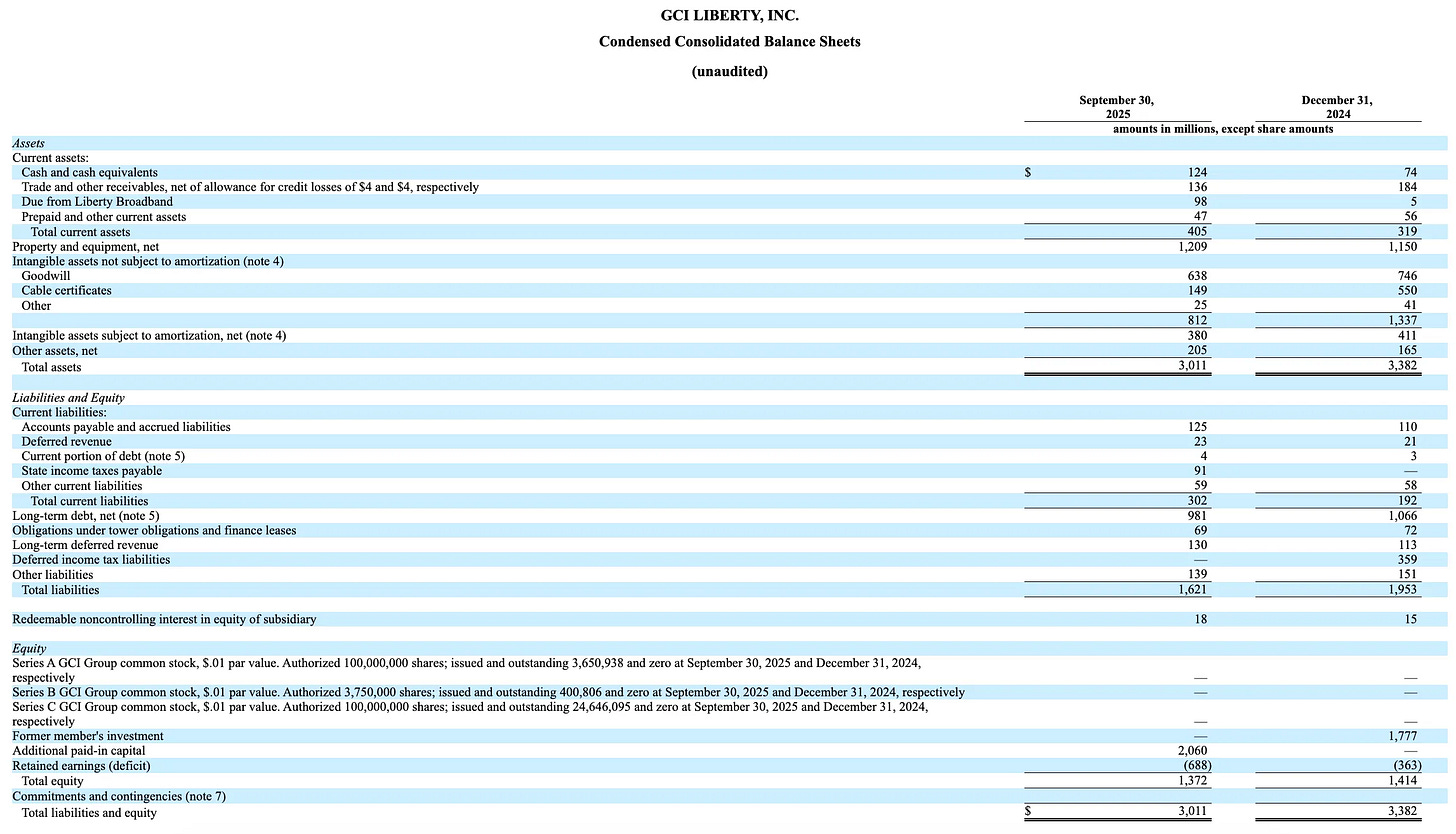Select the 'Other assets, net' label

point(59,351)
